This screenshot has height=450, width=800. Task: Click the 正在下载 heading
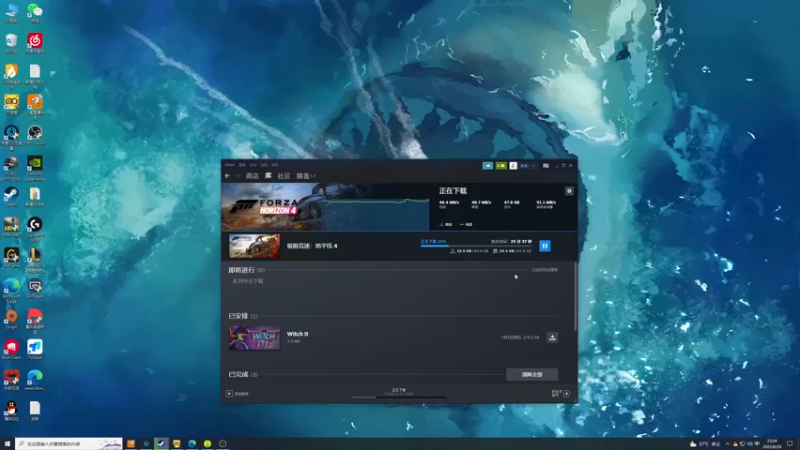click(453, 191)
